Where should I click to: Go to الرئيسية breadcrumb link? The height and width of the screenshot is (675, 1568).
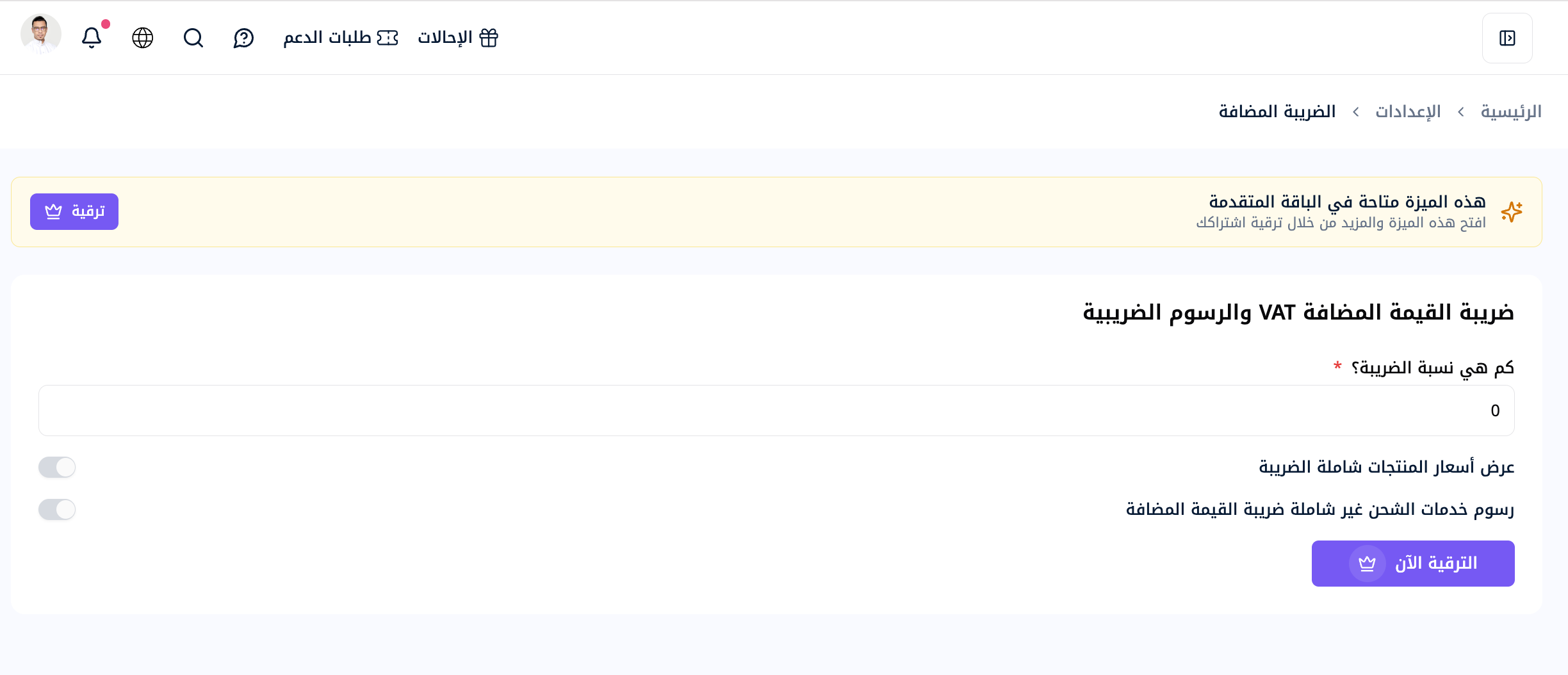(x=1511, y=111)
